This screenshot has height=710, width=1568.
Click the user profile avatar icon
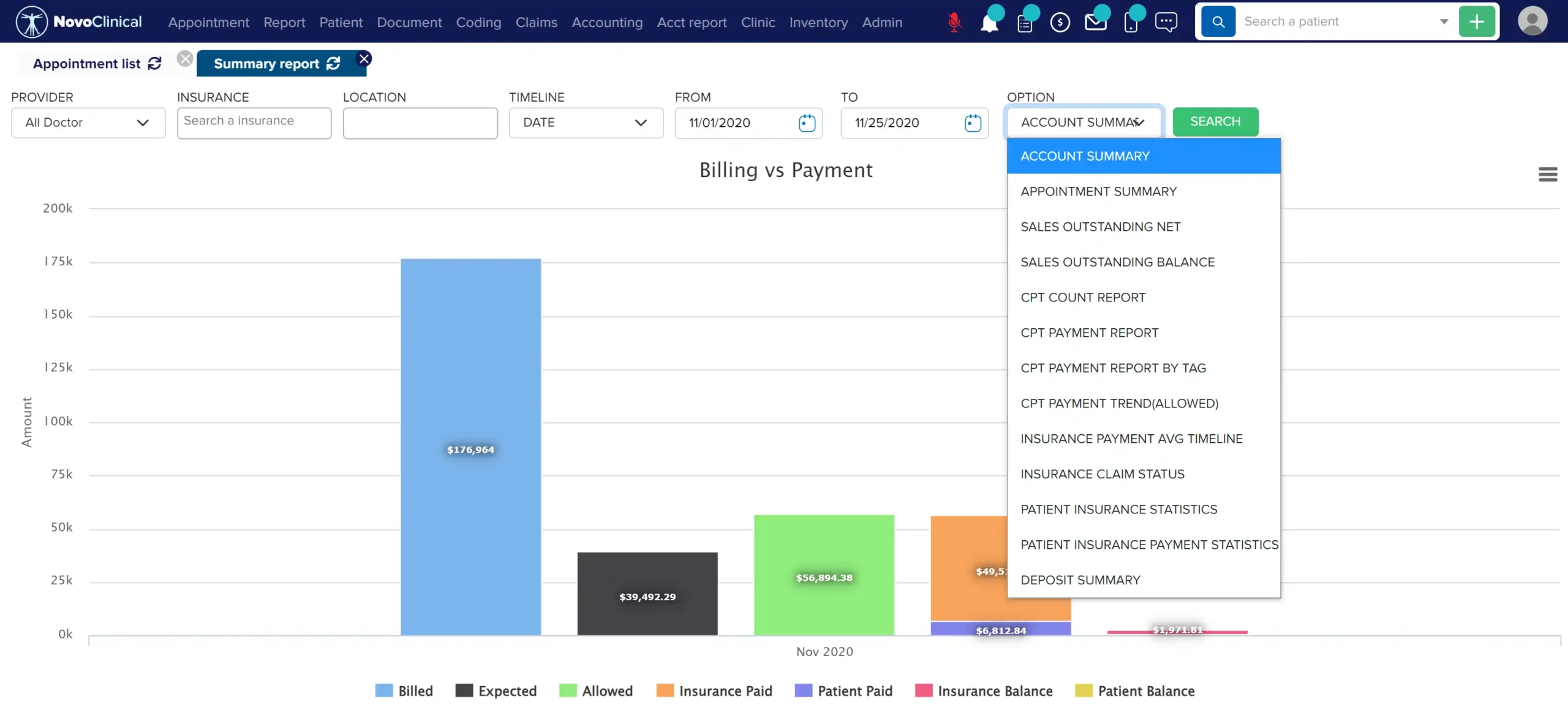click(x=1533, y=20)
